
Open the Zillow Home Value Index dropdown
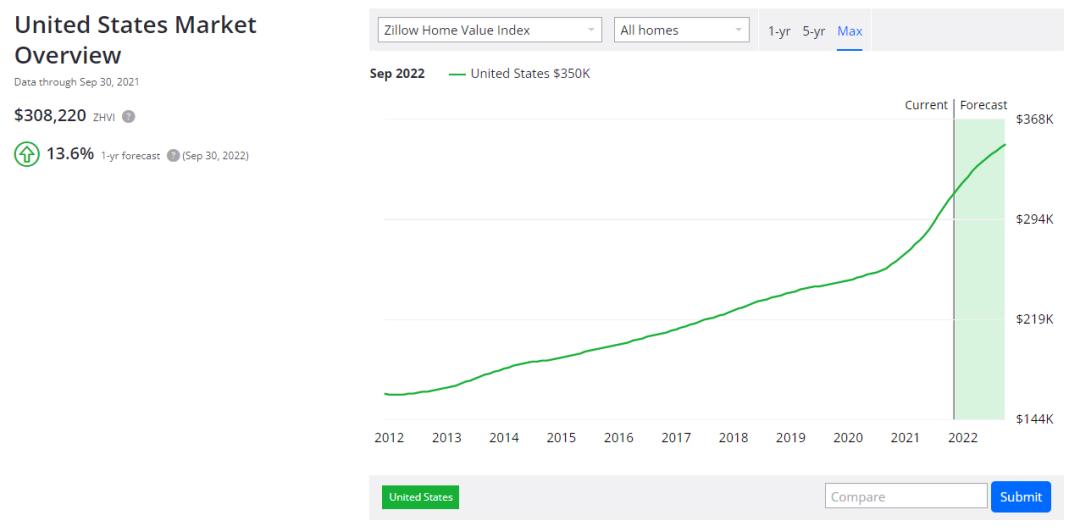click(489, 31)
